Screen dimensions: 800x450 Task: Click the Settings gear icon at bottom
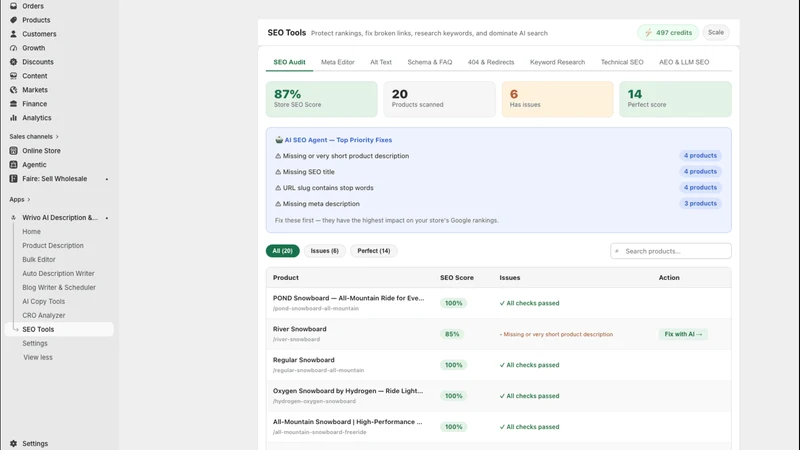point(13,443)
